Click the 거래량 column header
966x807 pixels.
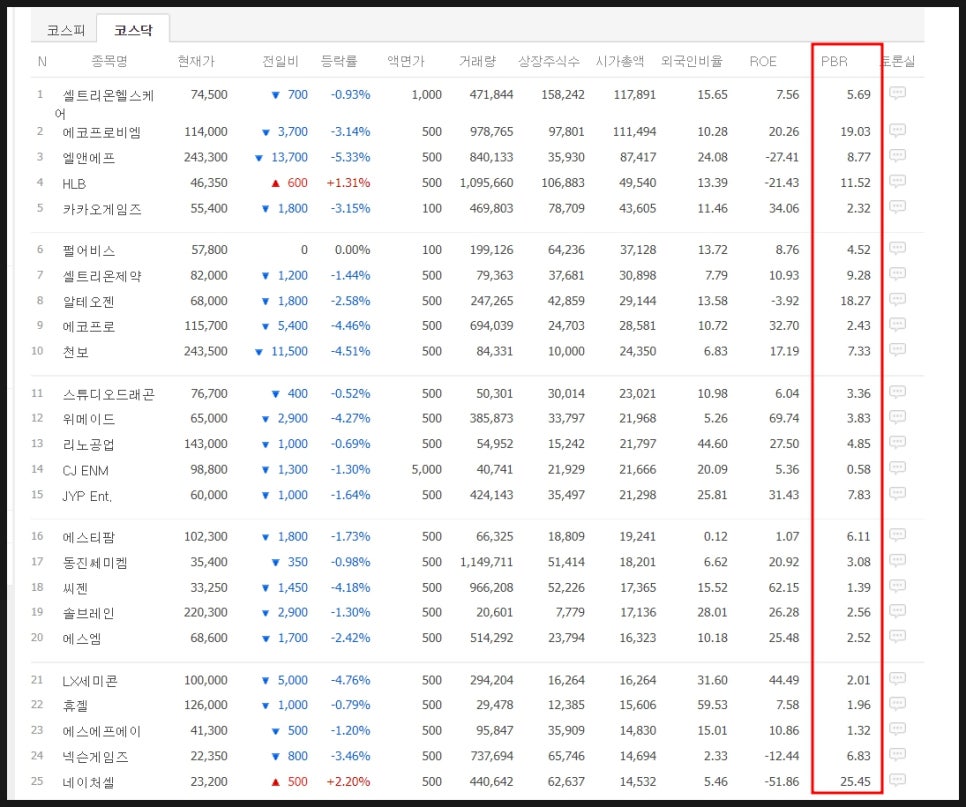click(477, 61)
